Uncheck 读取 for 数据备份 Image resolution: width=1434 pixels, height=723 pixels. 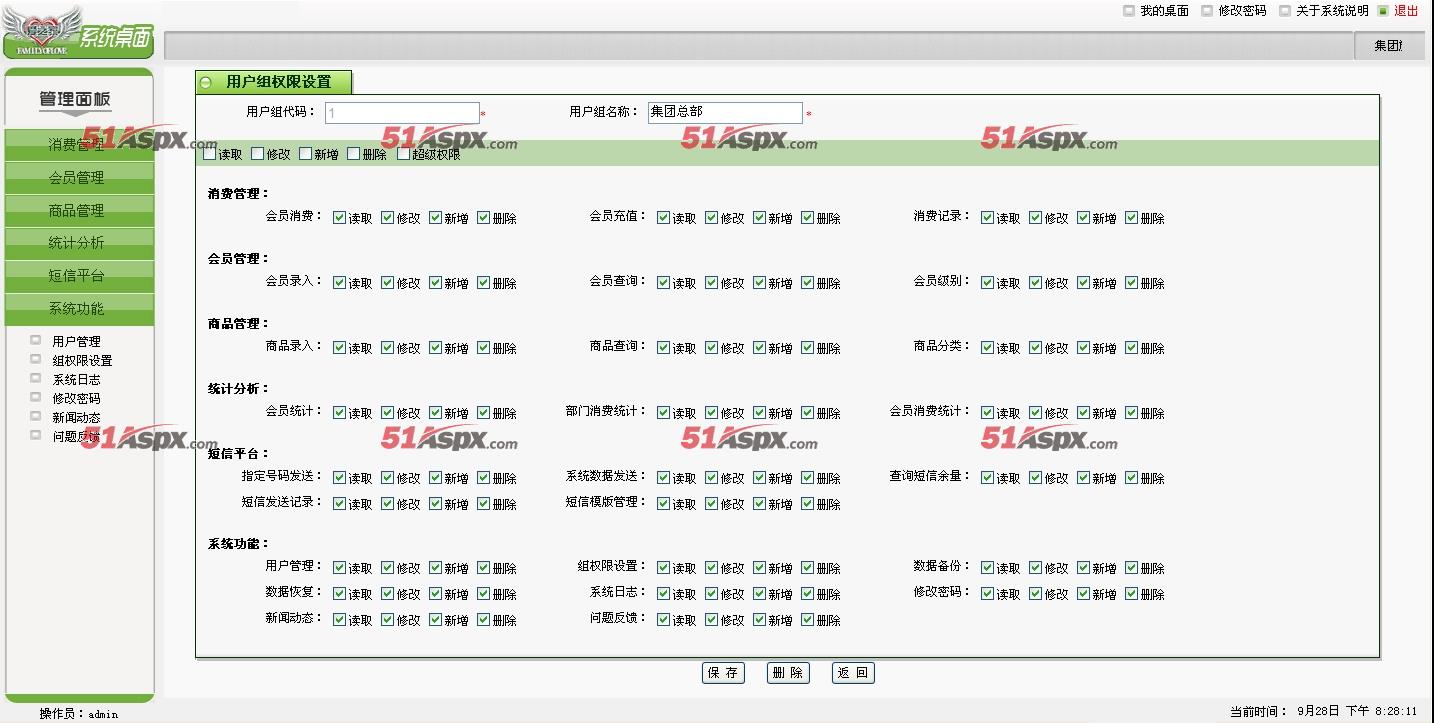(x=988, y=567)
